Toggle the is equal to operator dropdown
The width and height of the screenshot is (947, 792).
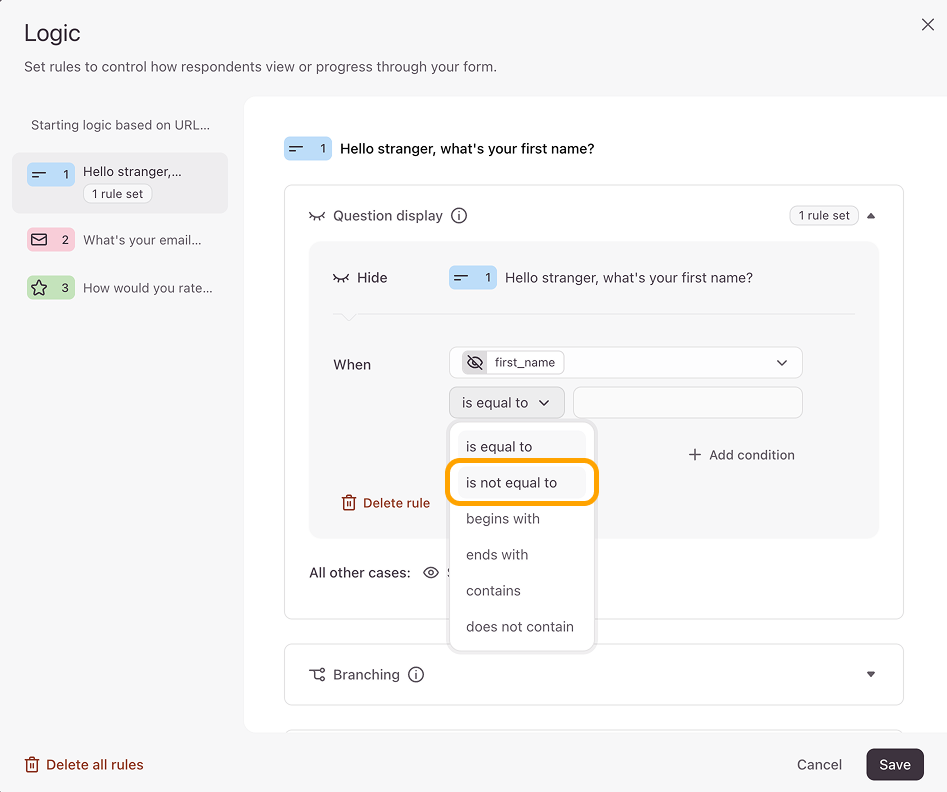pos(507,402)
